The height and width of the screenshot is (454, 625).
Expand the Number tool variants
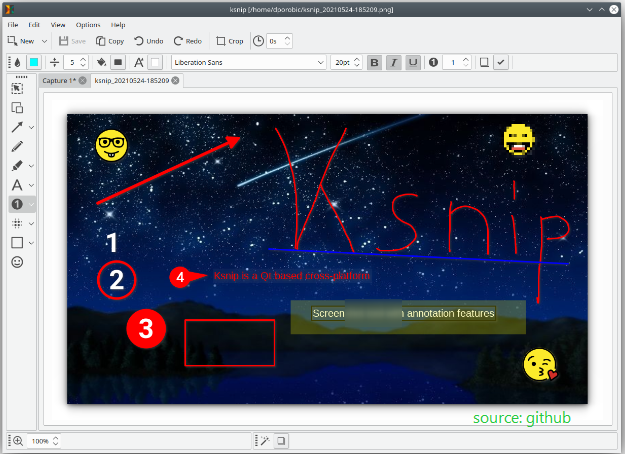[31, 204]
